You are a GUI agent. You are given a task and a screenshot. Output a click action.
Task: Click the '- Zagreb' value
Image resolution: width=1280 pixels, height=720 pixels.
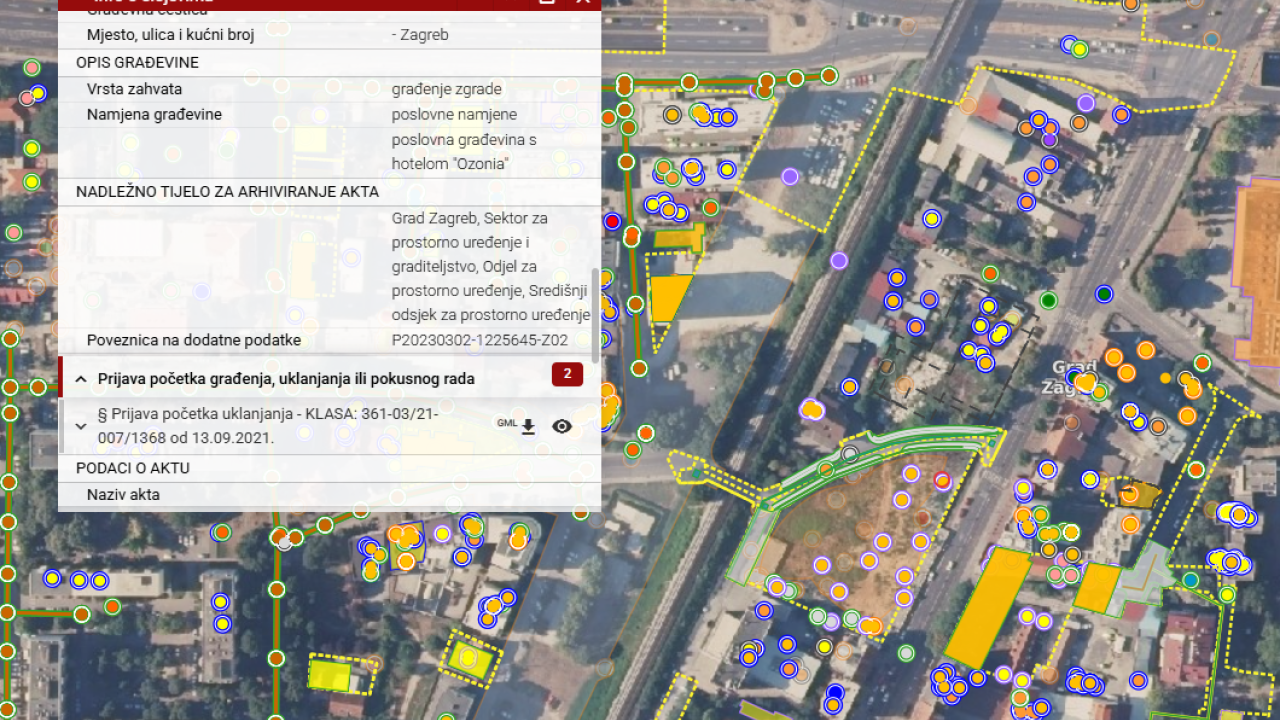coord(420,35)
